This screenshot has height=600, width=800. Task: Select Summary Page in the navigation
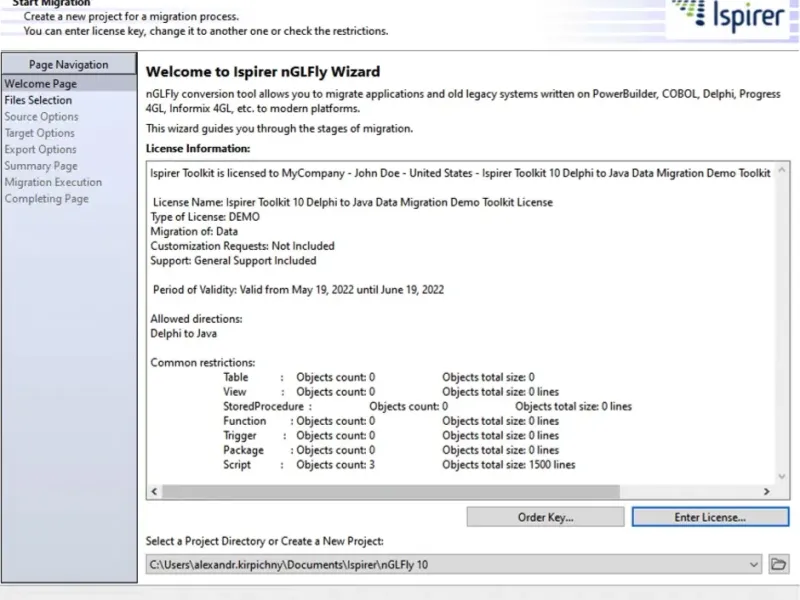coord(41,166)
